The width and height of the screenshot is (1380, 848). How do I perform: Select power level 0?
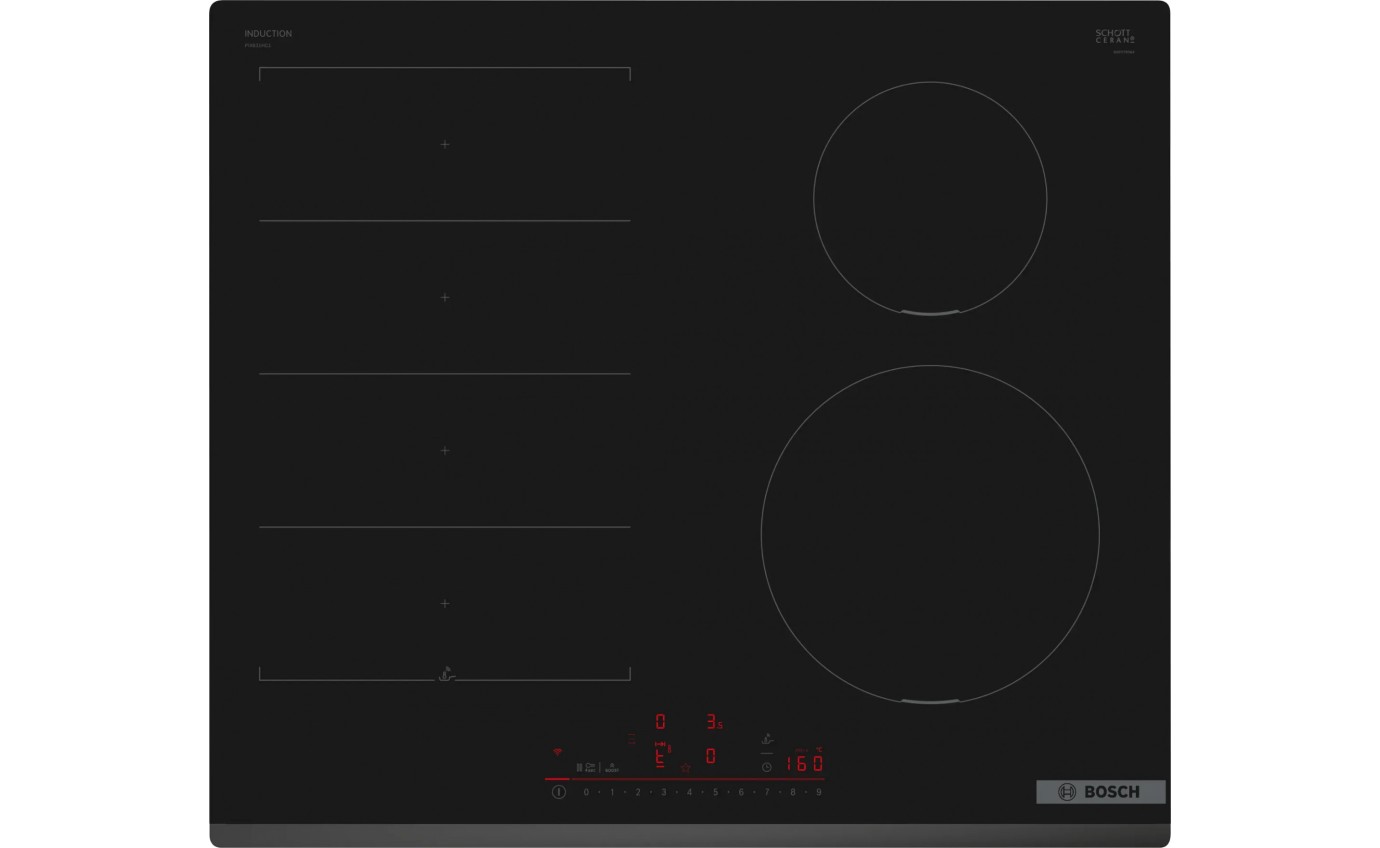(586, 791)
